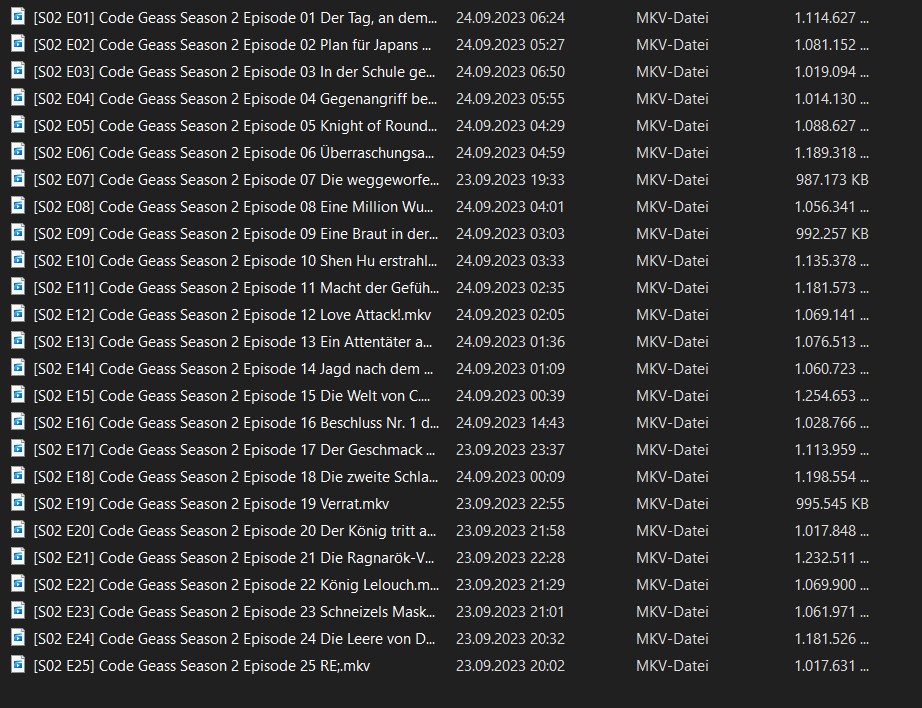Viewport: 922px width, 708px height.
Task: Select the Episode 25 RE;.mkv file name
Action: pos(201,666)
